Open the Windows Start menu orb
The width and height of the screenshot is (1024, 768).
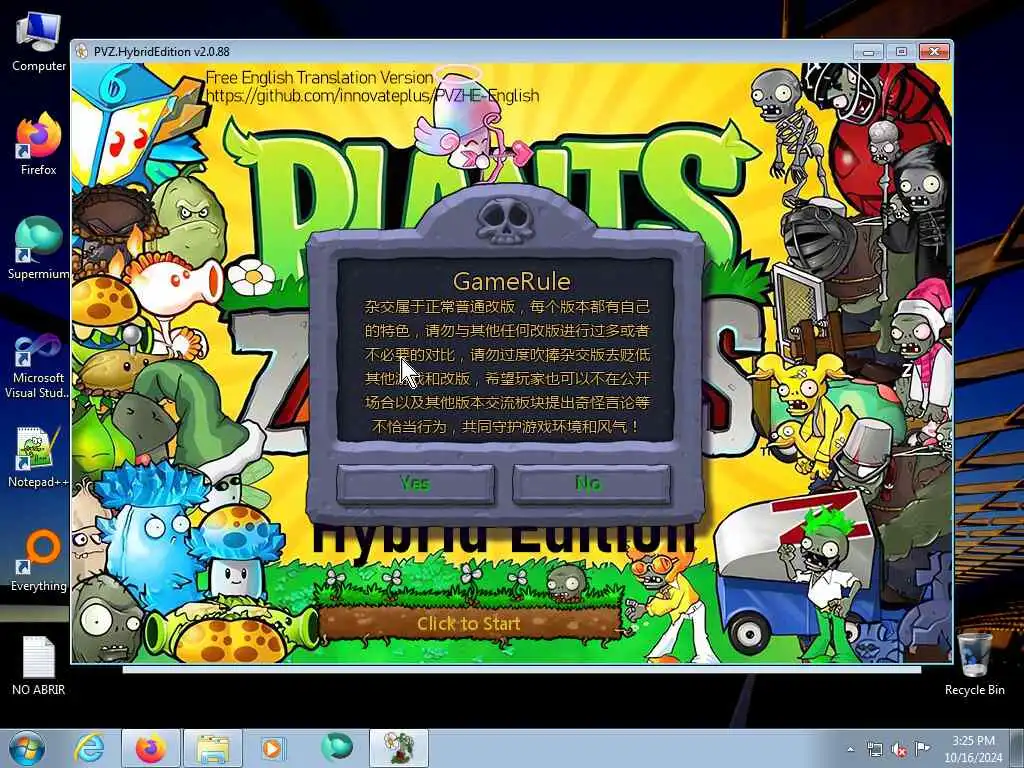pyautogui.click(x=27, y=748)
